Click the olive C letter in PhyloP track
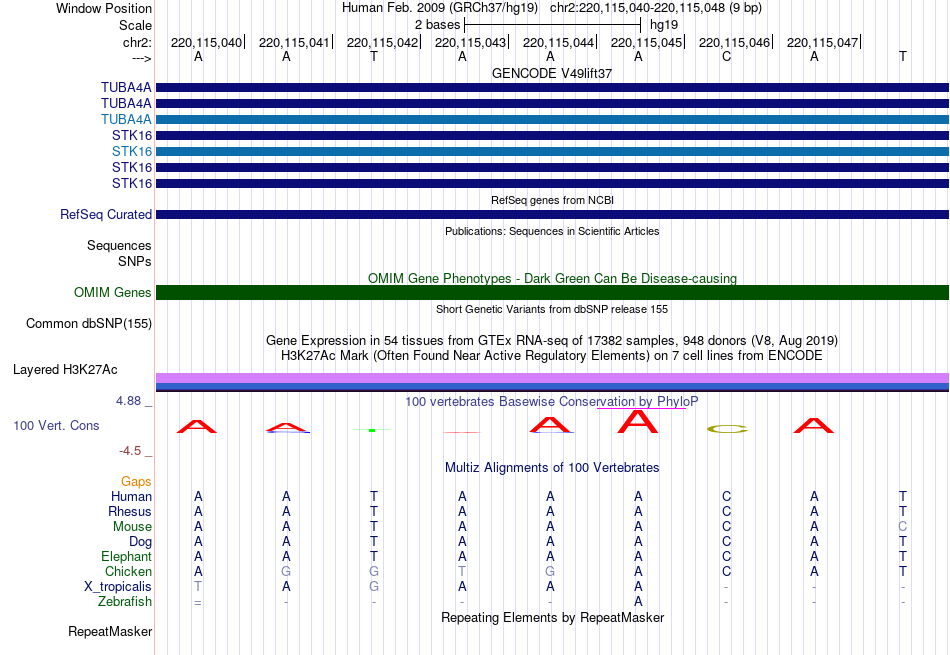Screen dimensions: 950x655 pos(727,429)
